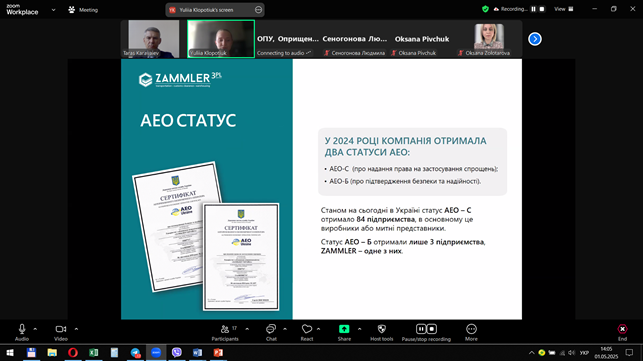
Task: Open the React emoji menu
Action: pyautogui.click(x=307, y=332)
